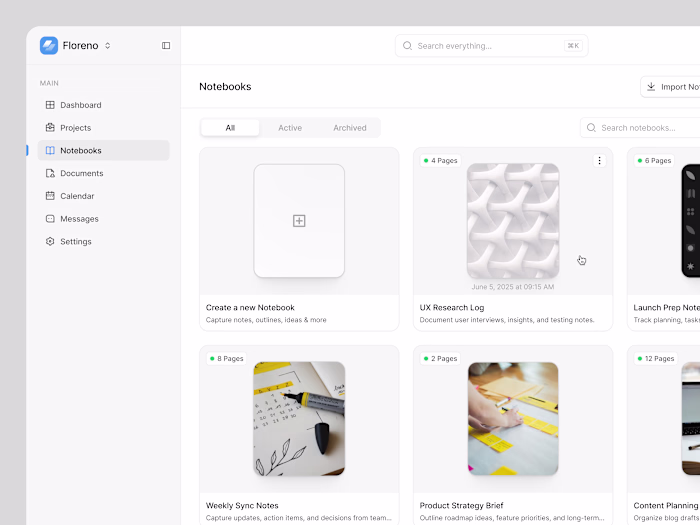Click the plus icon to create notebook

pos(299,221)
